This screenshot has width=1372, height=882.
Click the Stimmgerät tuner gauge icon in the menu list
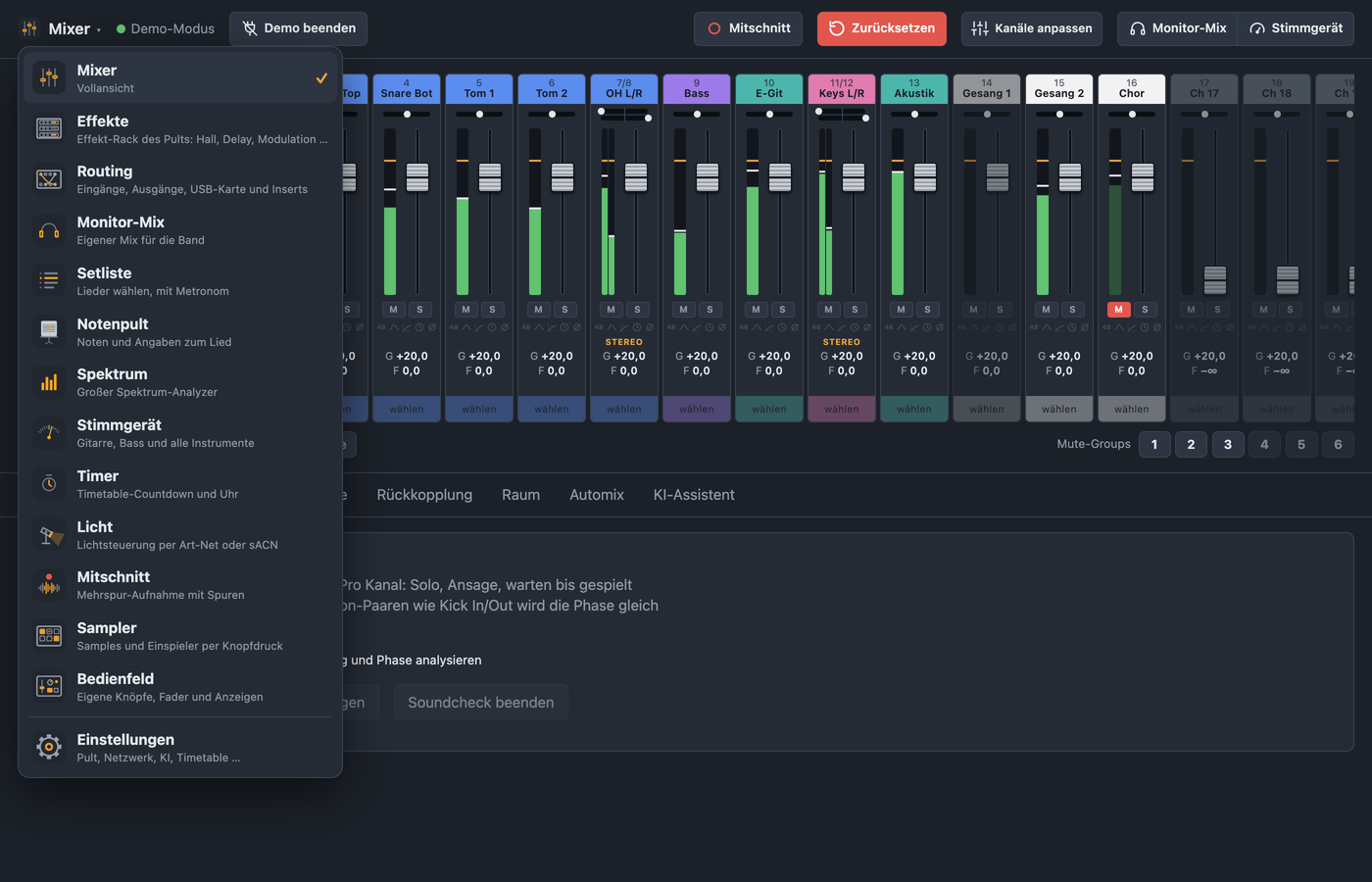[49, 432]
